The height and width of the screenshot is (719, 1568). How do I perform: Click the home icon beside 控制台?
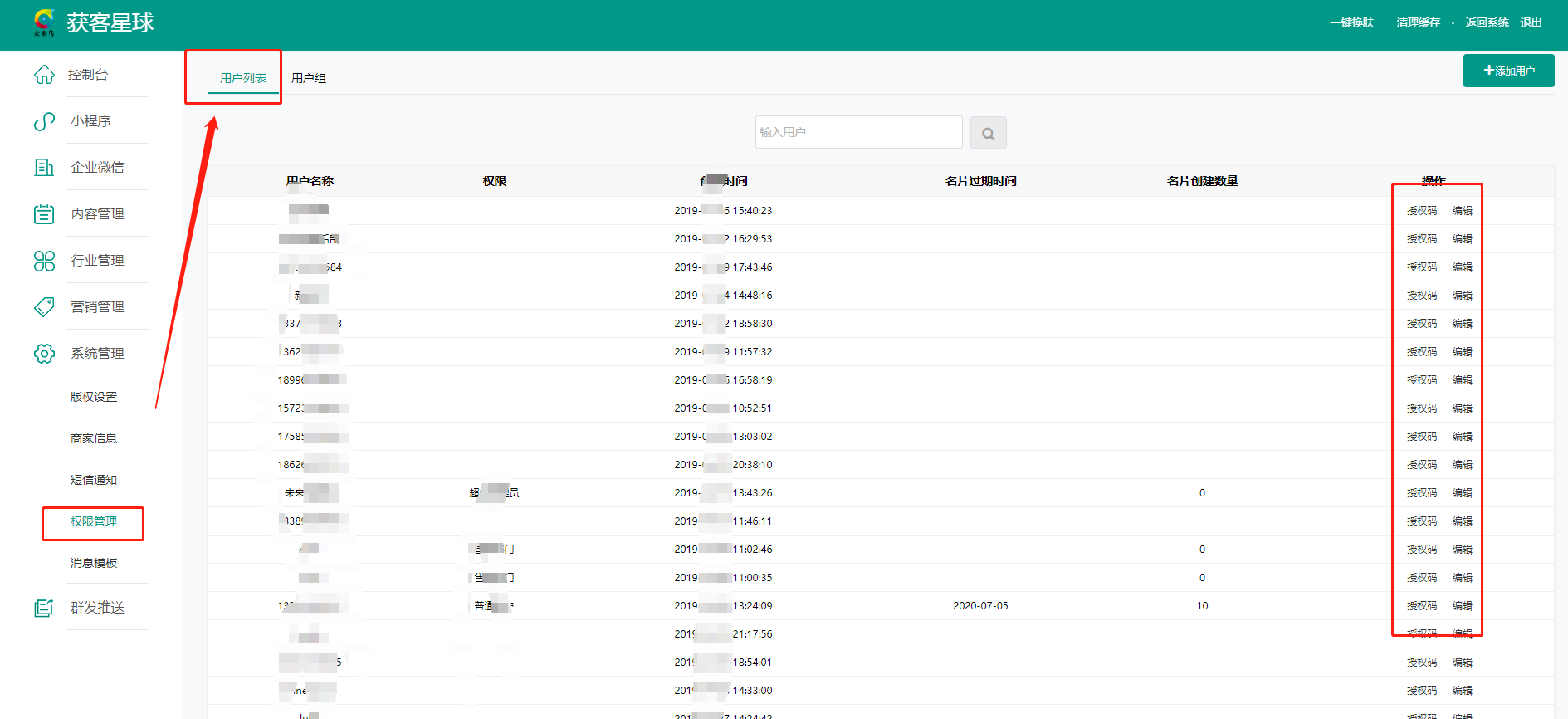click(44, 75)
